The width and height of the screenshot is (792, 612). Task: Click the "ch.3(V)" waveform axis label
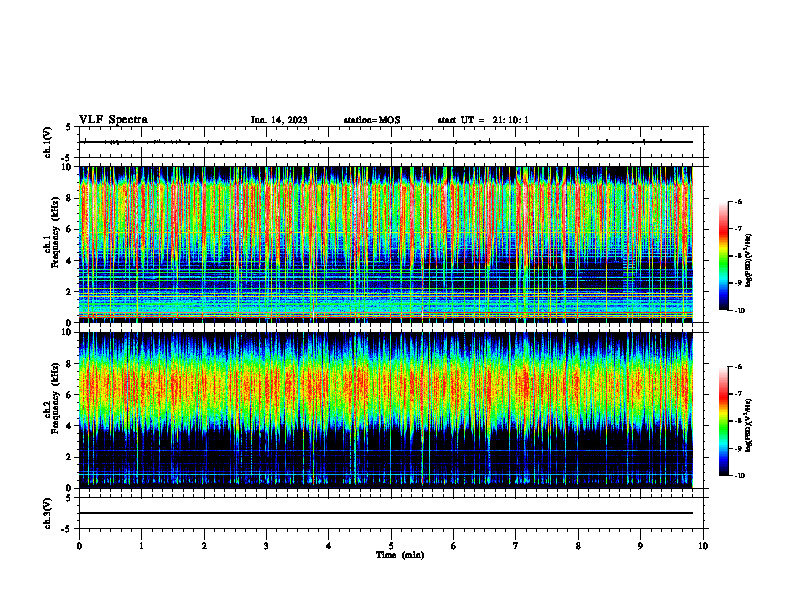pos(47,513)
